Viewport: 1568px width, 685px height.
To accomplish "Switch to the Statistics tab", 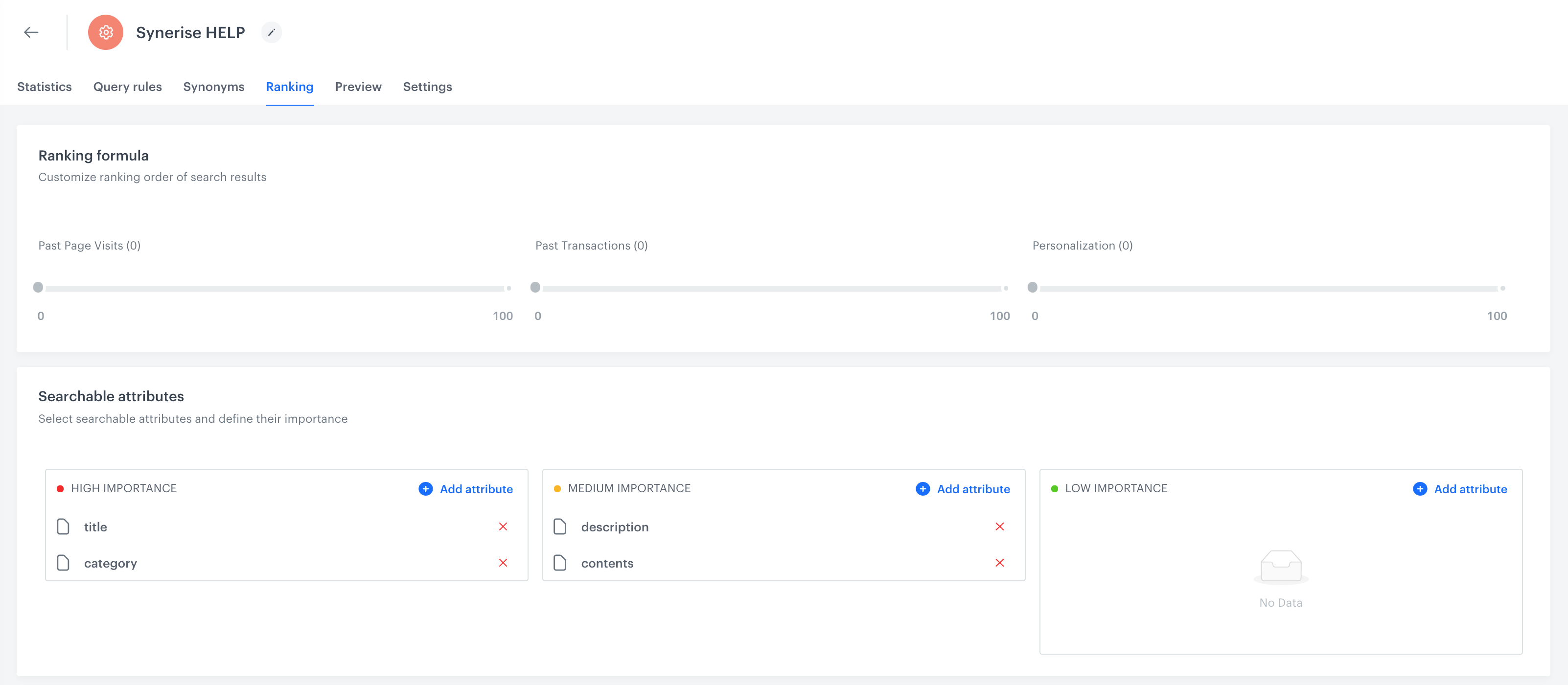I will (x=45, y=86).
